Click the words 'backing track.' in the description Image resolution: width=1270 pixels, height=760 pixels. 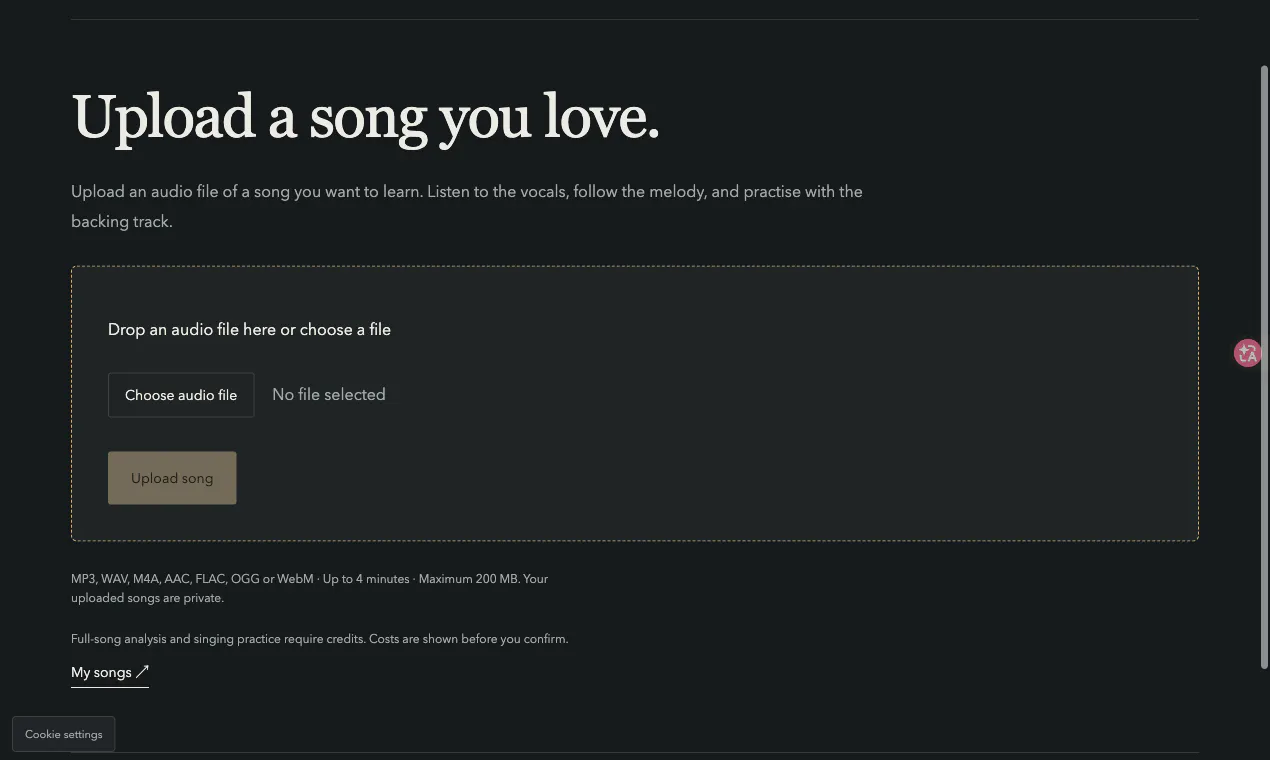(122, 222)
